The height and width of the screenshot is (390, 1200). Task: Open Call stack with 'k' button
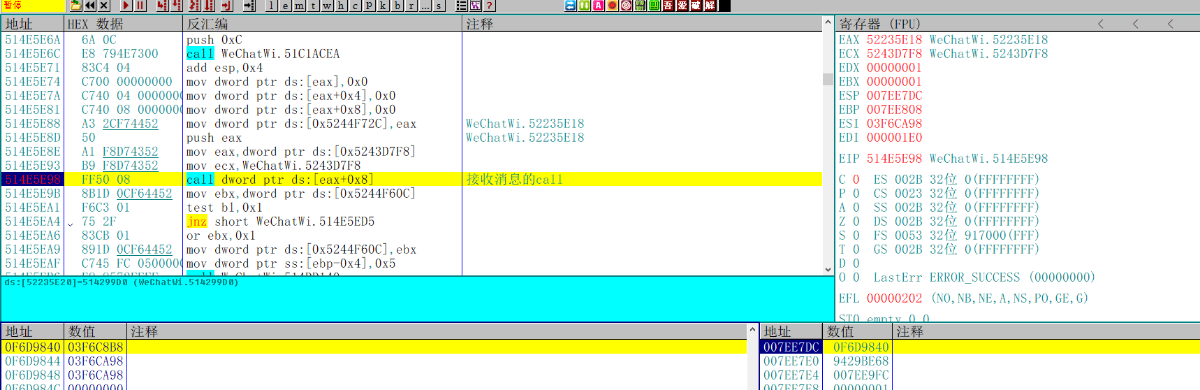383,5
